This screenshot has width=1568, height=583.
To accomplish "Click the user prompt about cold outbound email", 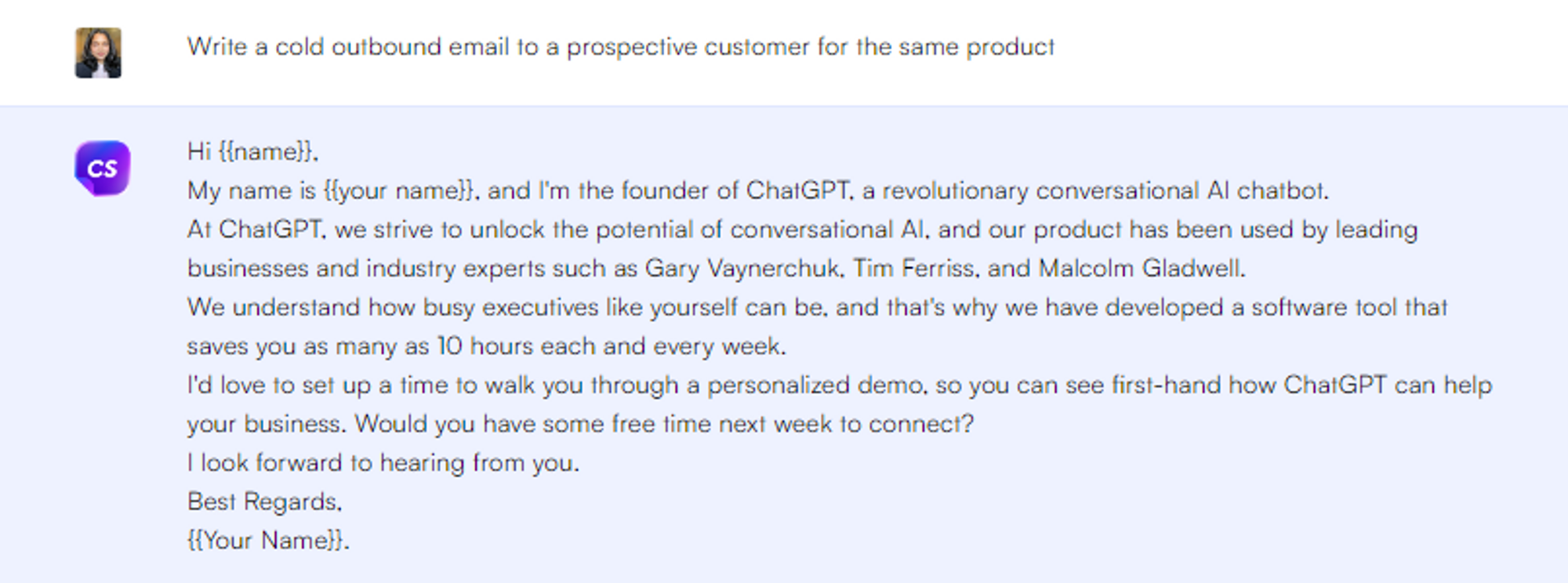I will coord(620,47).
